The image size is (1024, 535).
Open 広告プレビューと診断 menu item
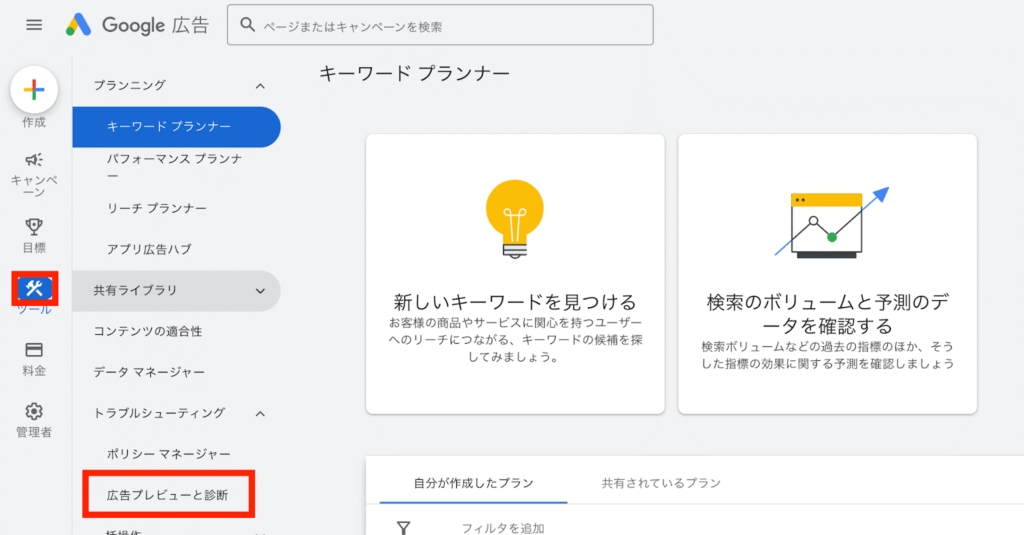pyautogui.click(x=168, y=494)
